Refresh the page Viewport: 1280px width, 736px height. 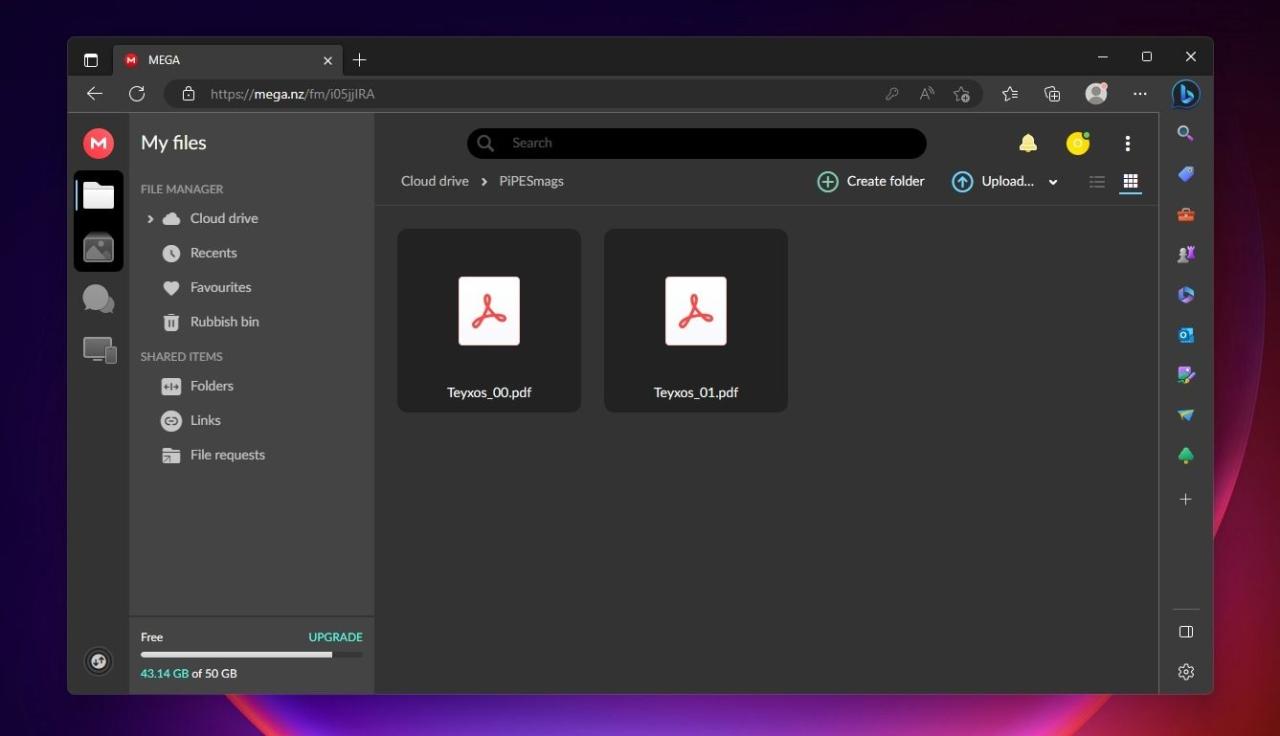coord(137,94)
